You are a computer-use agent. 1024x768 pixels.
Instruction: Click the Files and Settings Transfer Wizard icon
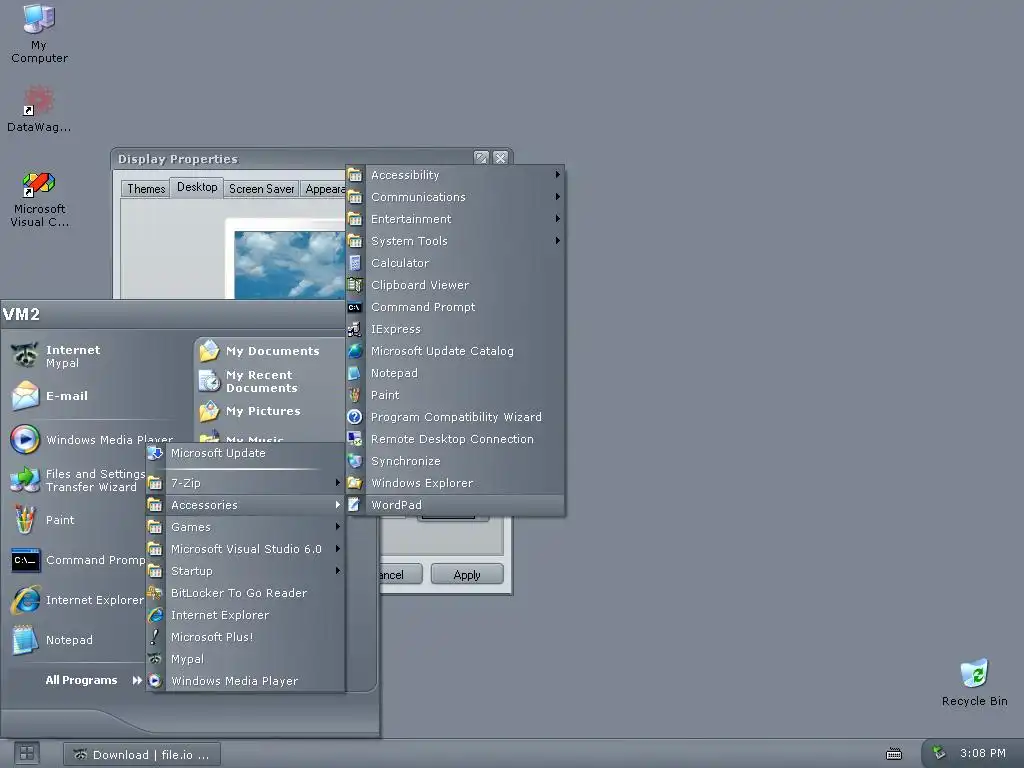point(25,480)
